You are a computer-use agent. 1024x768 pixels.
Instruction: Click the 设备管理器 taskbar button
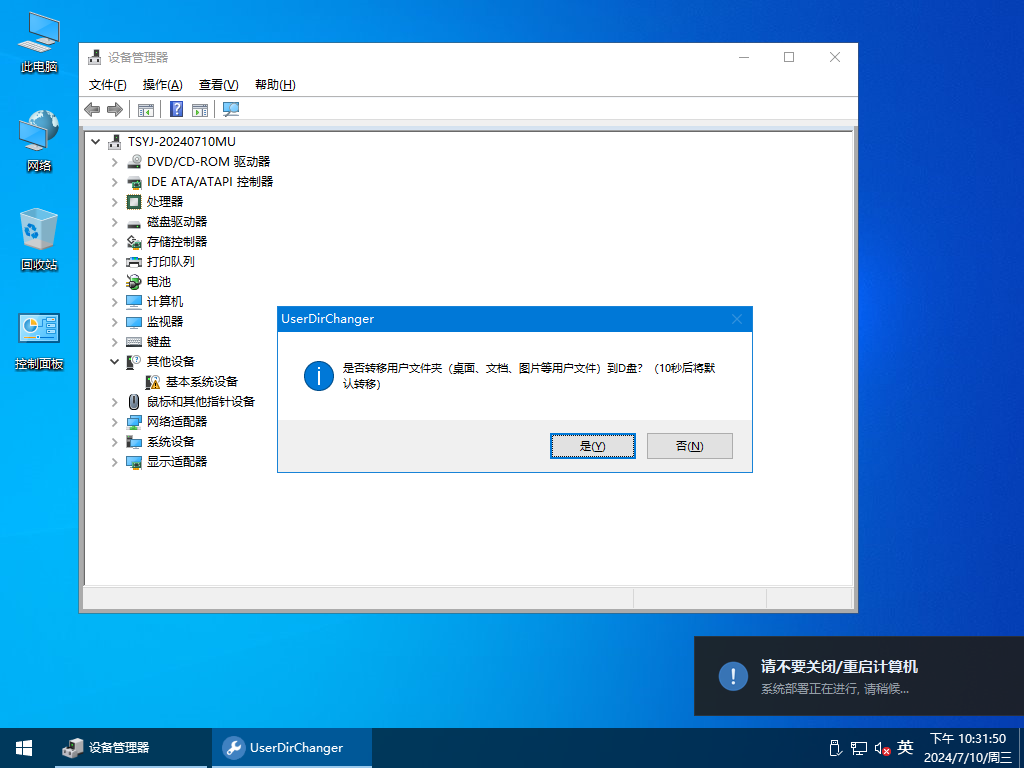point(106,747)
